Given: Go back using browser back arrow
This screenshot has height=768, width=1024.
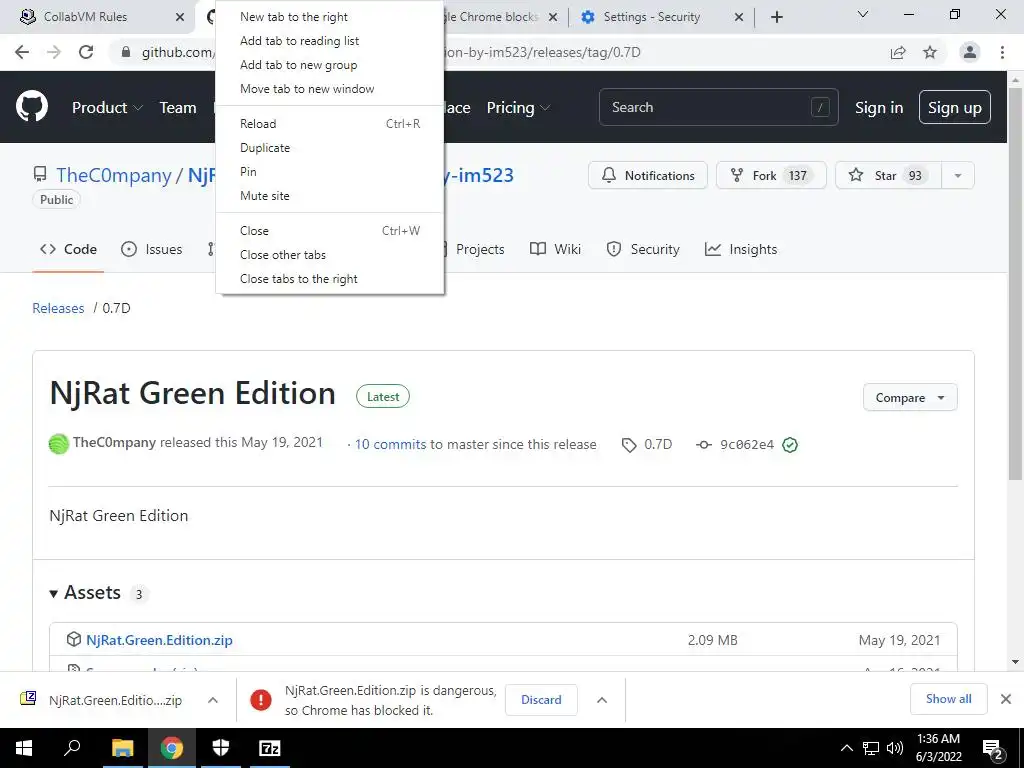Looking at the screenshot, I should 22,52.
